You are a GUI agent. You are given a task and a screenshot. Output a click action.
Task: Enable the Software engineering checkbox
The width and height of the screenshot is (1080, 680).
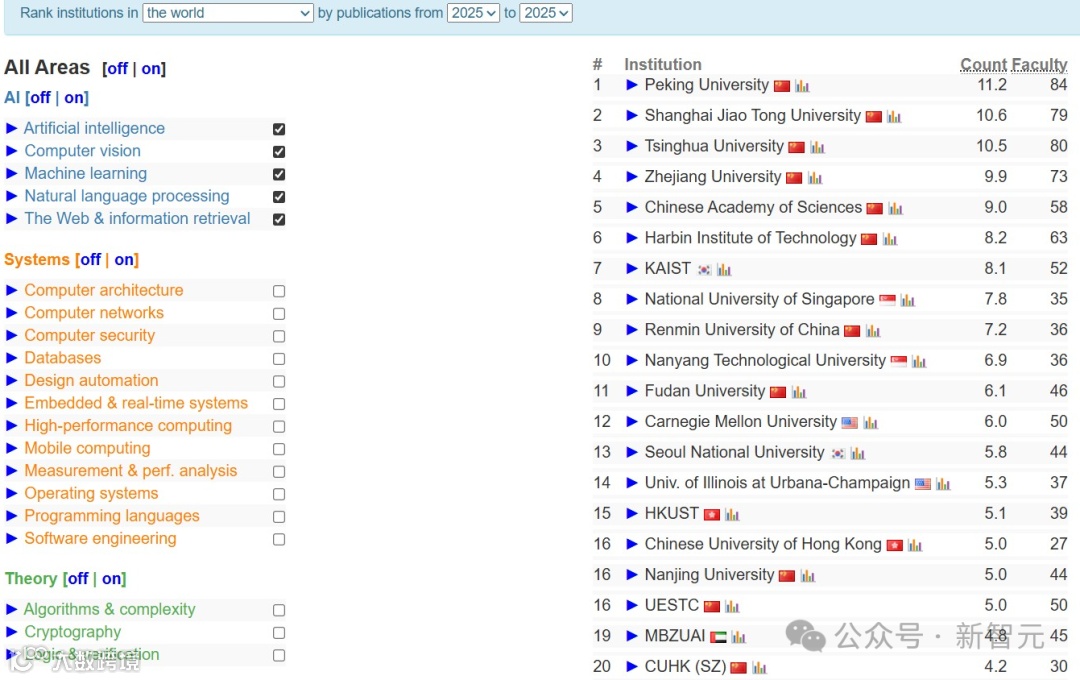click(279, 539)
